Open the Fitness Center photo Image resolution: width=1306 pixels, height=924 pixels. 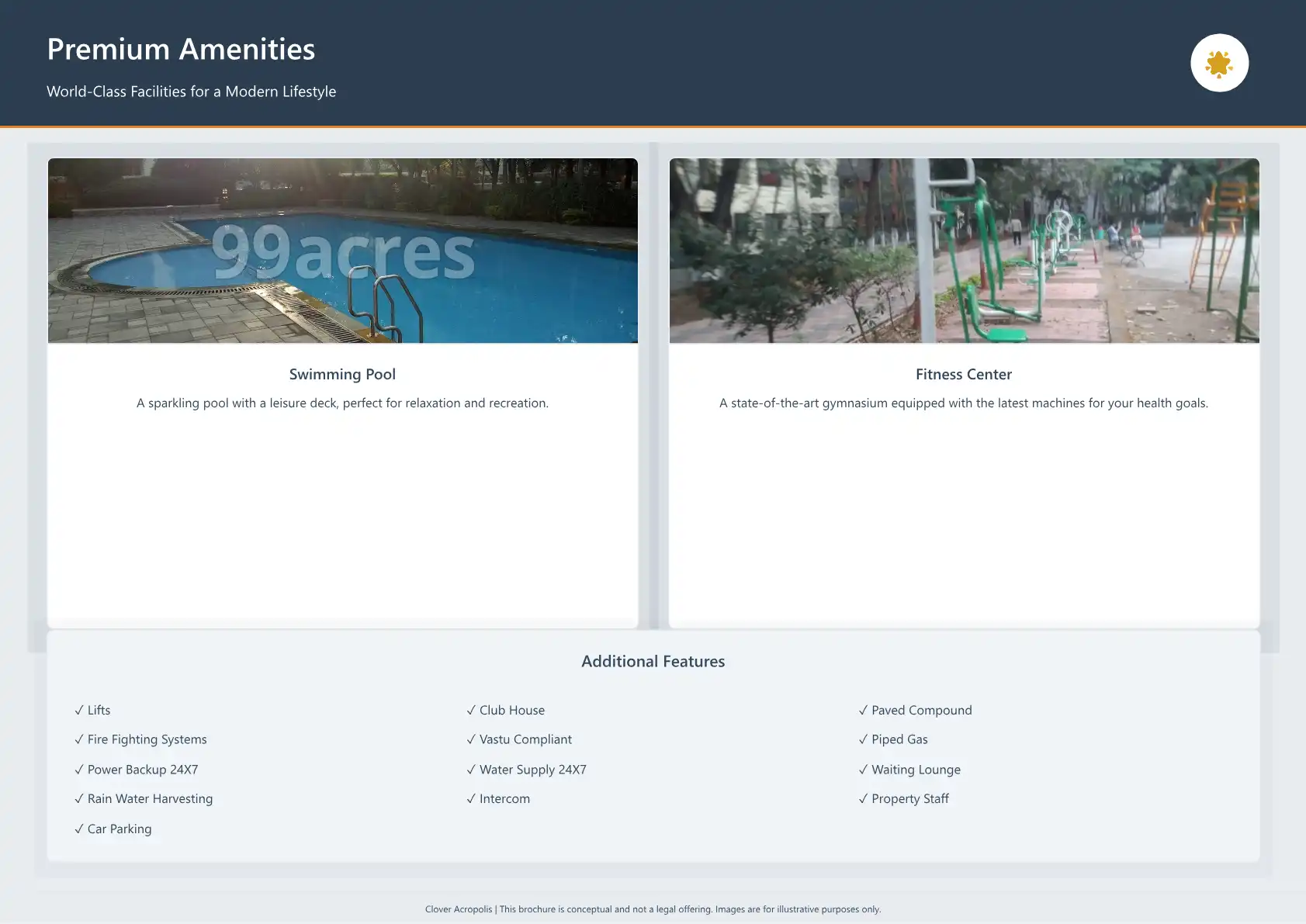964,251
